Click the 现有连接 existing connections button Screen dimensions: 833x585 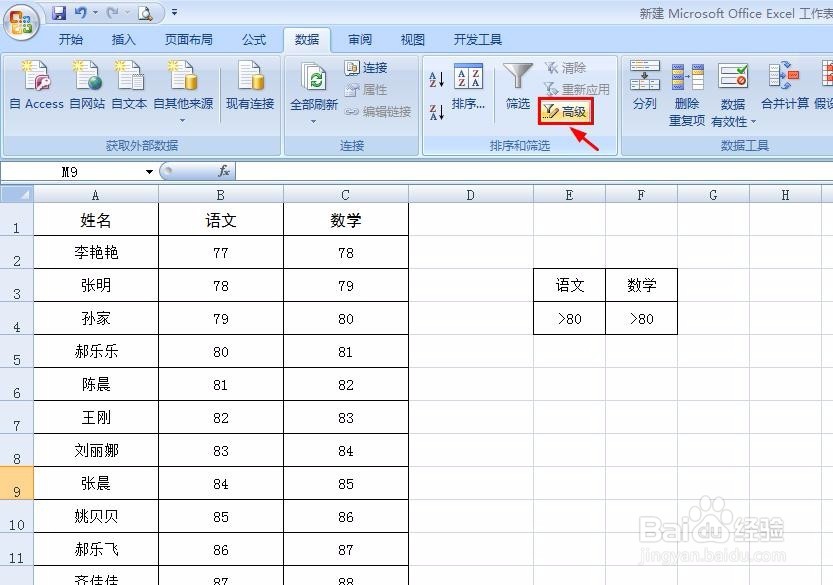pyautogui.click(x=249, y=85)
